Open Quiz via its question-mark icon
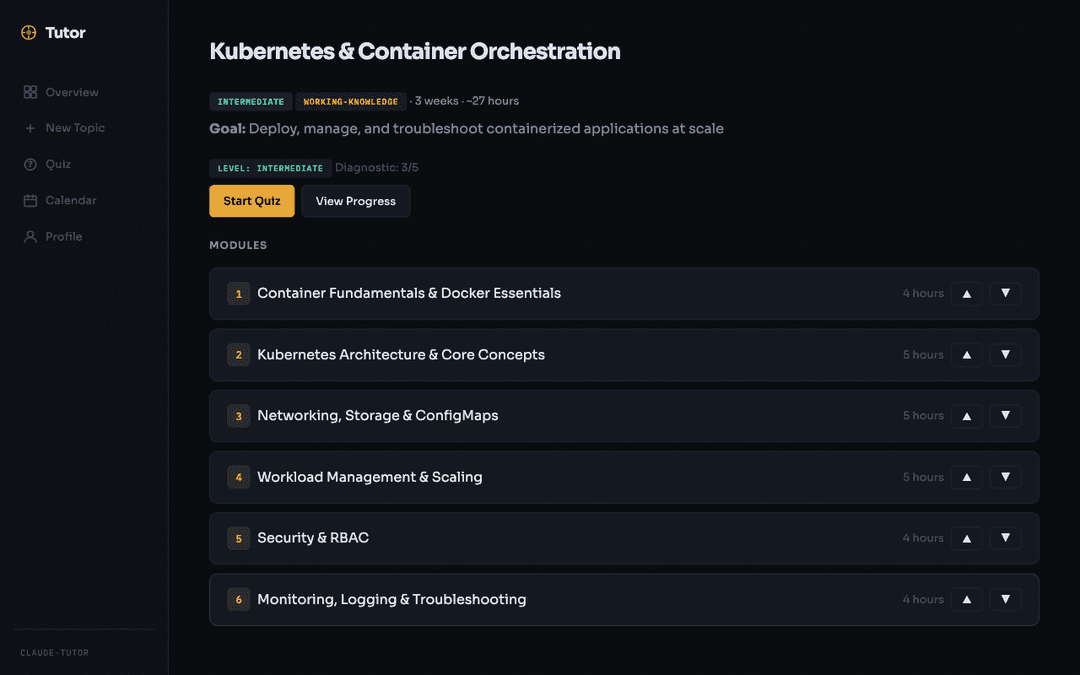1080x675 pixels. 30,164
